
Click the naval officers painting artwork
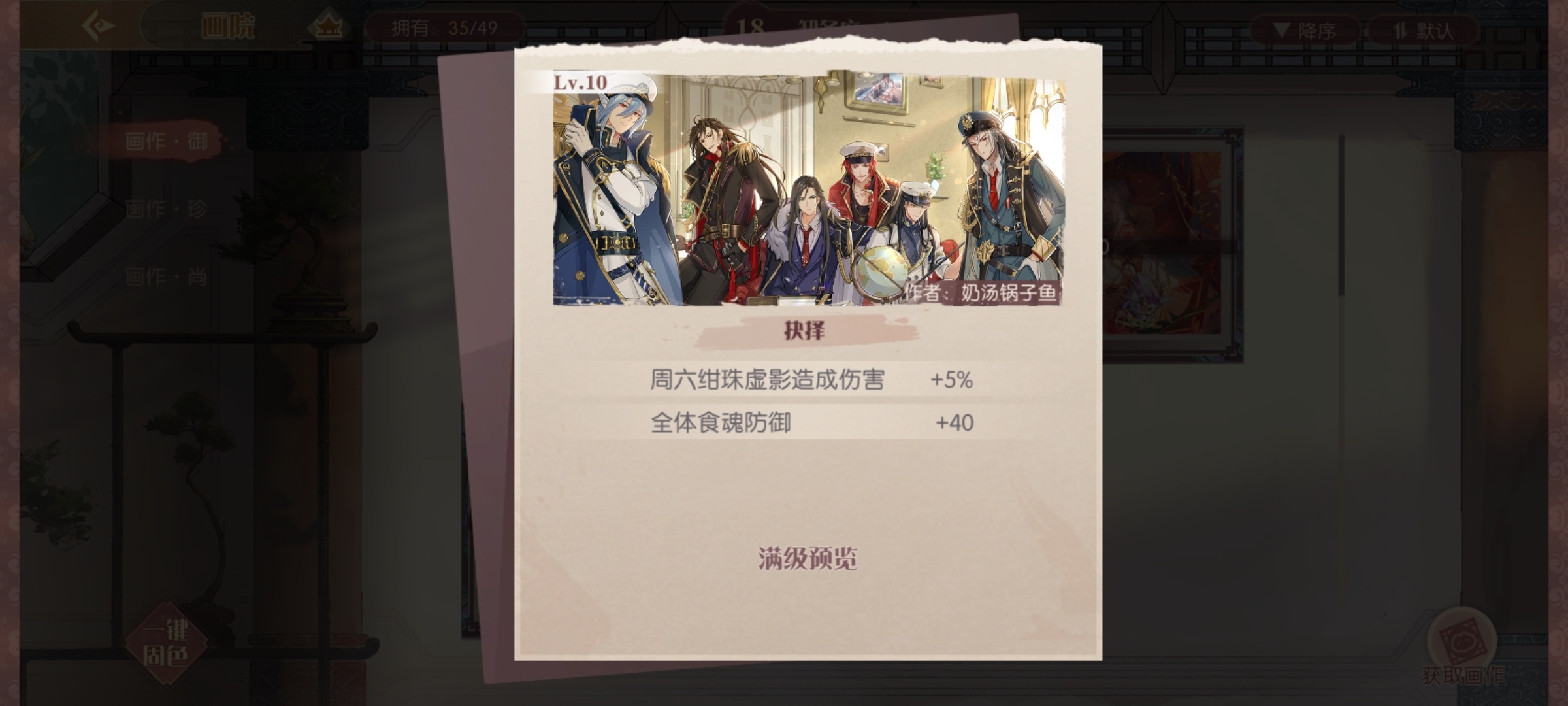click(808, 188)
